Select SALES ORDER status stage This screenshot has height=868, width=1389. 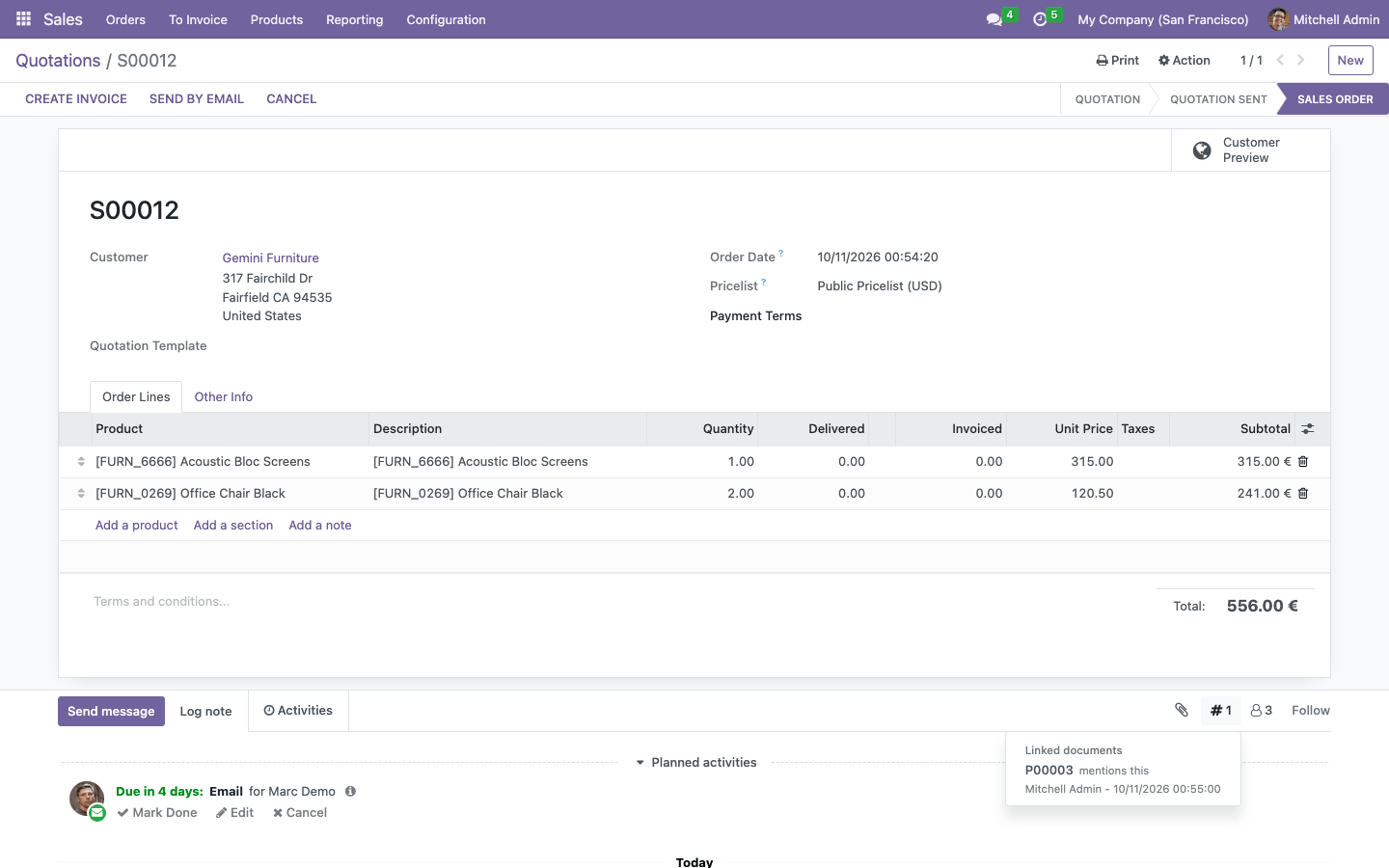click(x=1335, y=99)
